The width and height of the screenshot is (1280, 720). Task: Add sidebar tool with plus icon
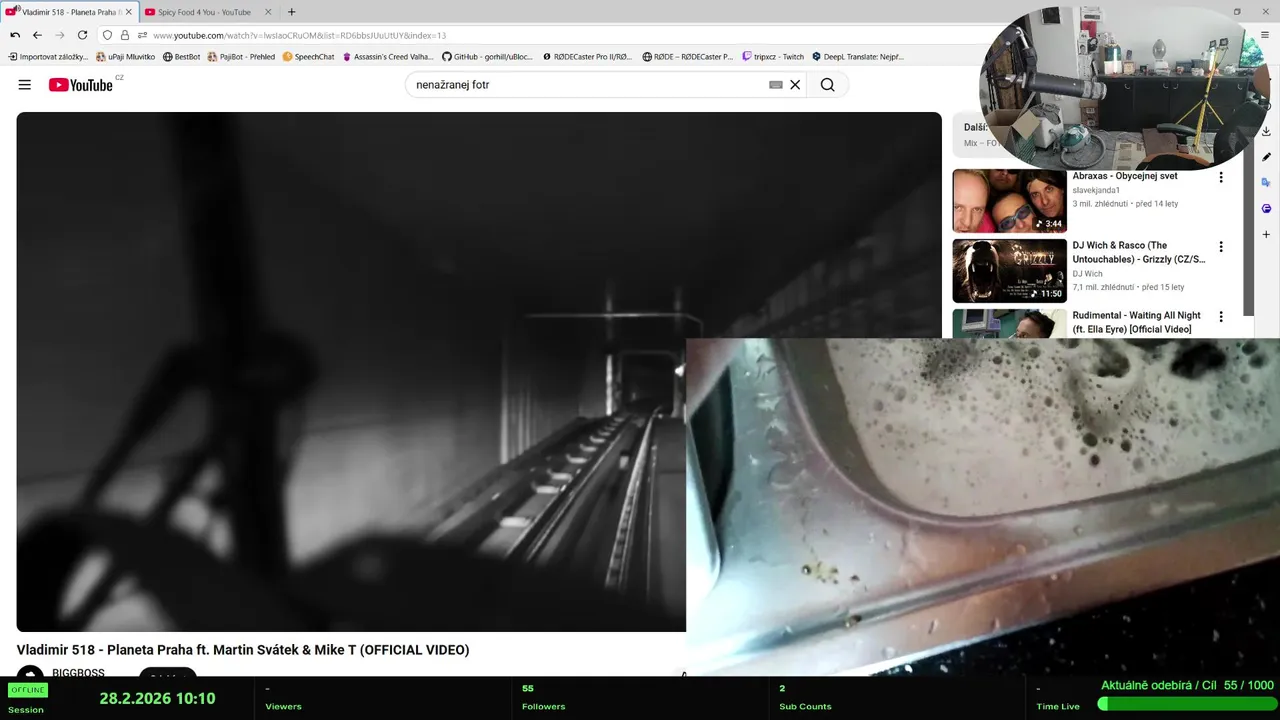[1266, 235]
